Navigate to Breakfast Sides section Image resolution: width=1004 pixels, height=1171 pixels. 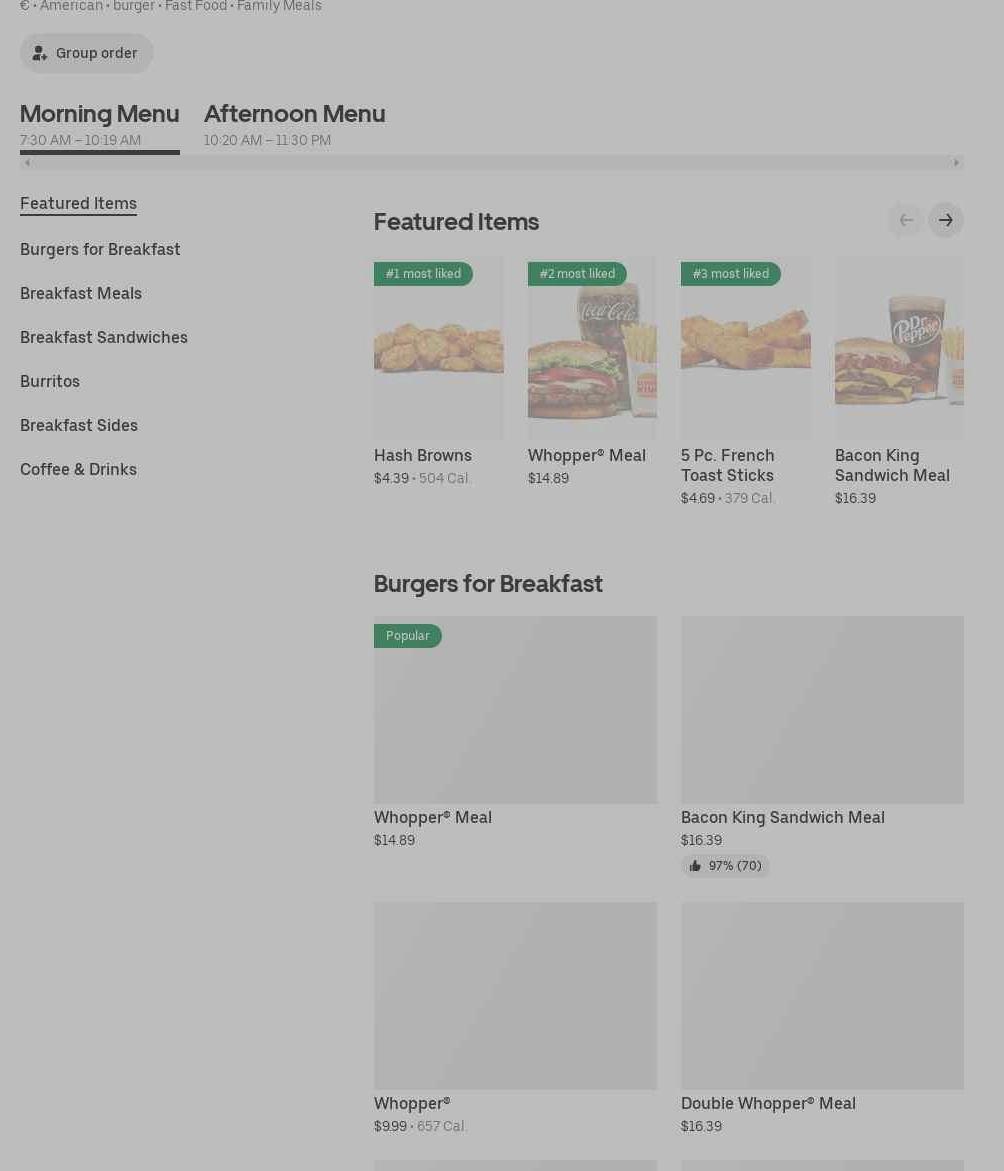pos(79,425)
